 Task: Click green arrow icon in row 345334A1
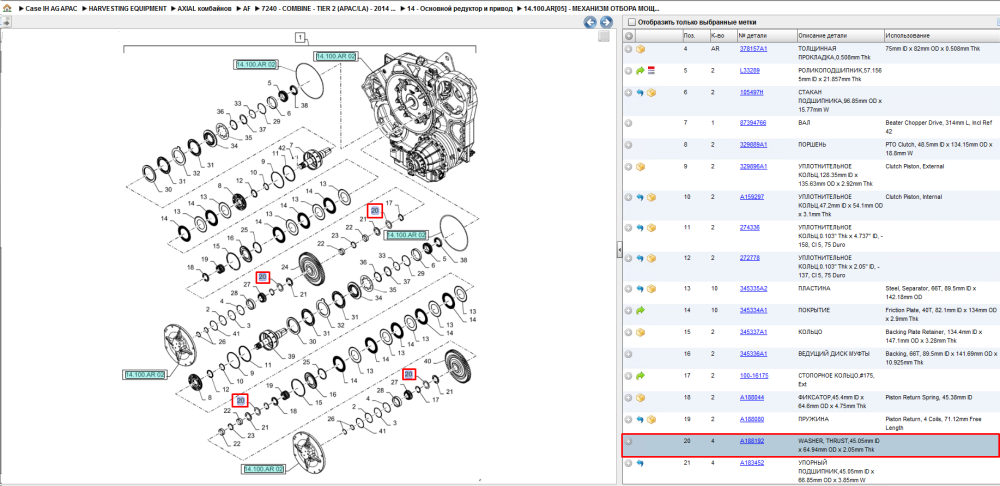click(641, 311)
